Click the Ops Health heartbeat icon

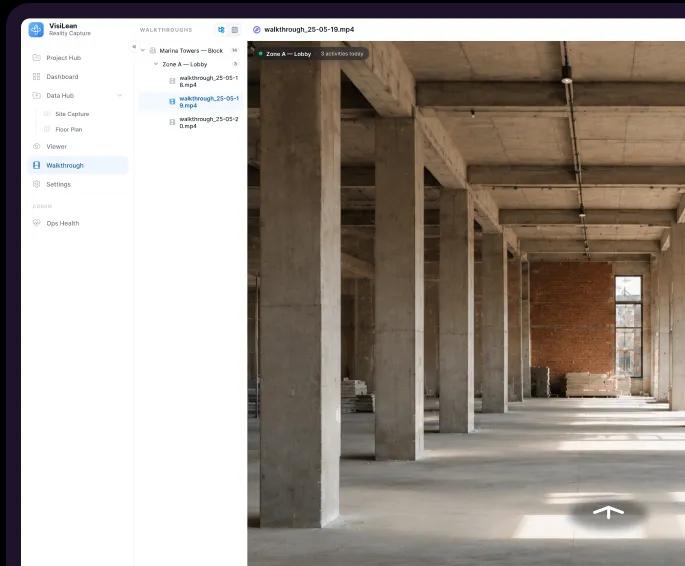(x=37, y=223)
